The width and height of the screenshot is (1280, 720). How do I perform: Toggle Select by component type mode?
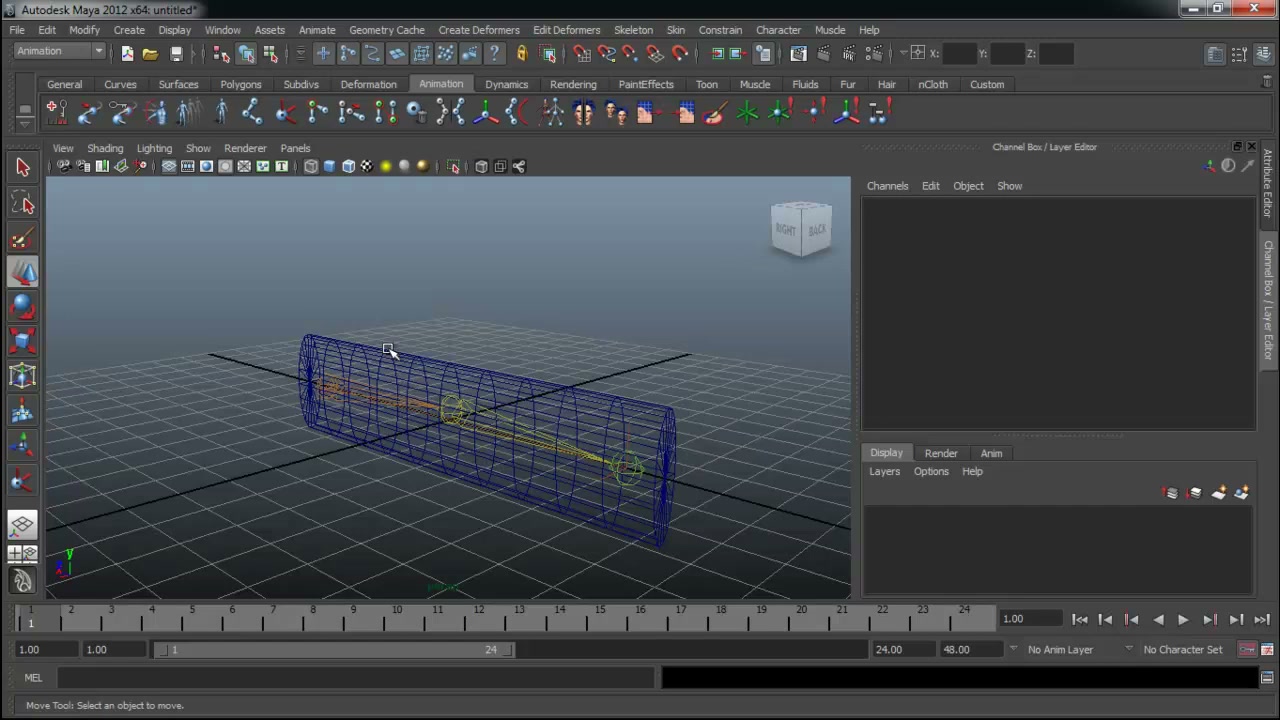270,54
